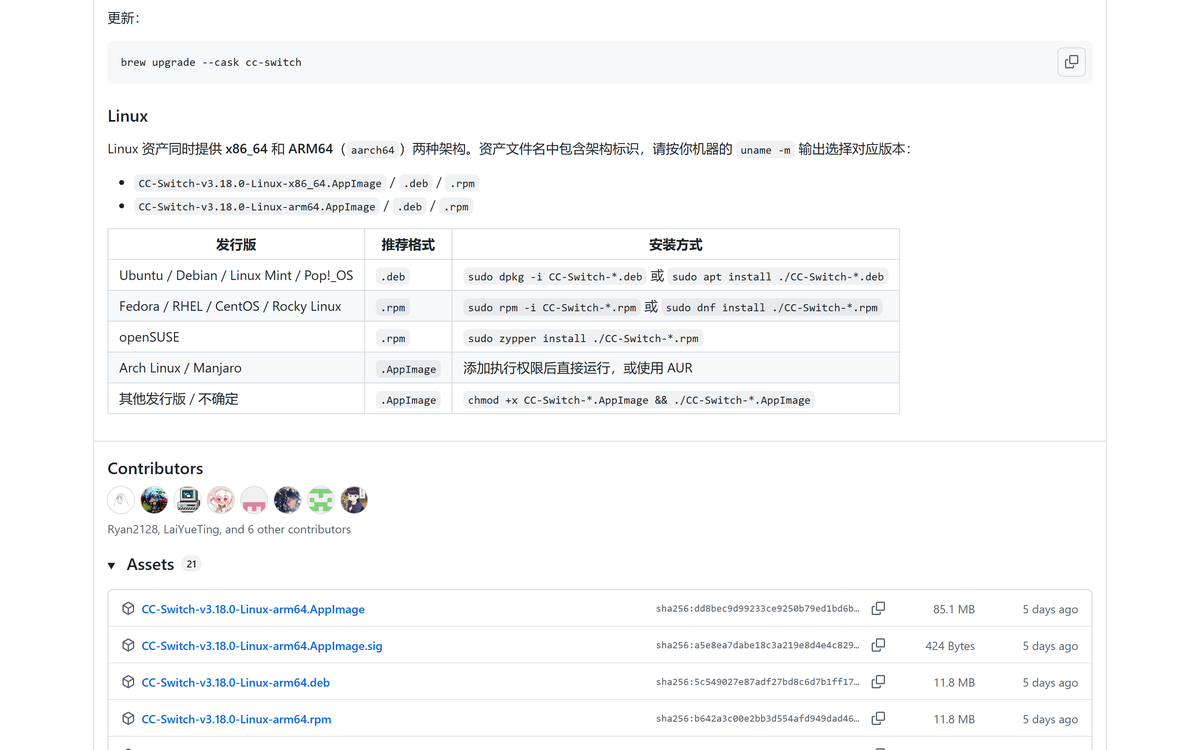Screen dimensions: 1200x750
Task: Open seventh contributor avatar, green identicon
Action: point(321,500)
